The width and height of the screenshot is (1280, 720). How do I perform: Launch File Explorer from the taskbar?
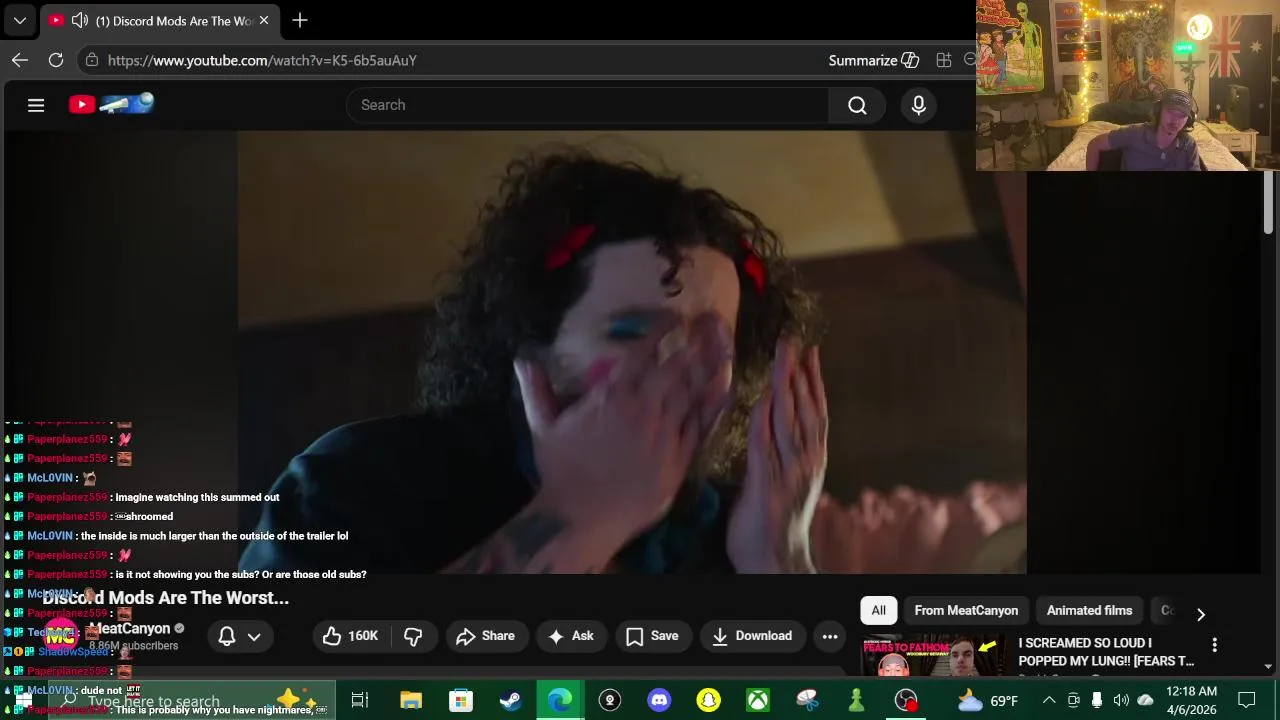(411, 701)
